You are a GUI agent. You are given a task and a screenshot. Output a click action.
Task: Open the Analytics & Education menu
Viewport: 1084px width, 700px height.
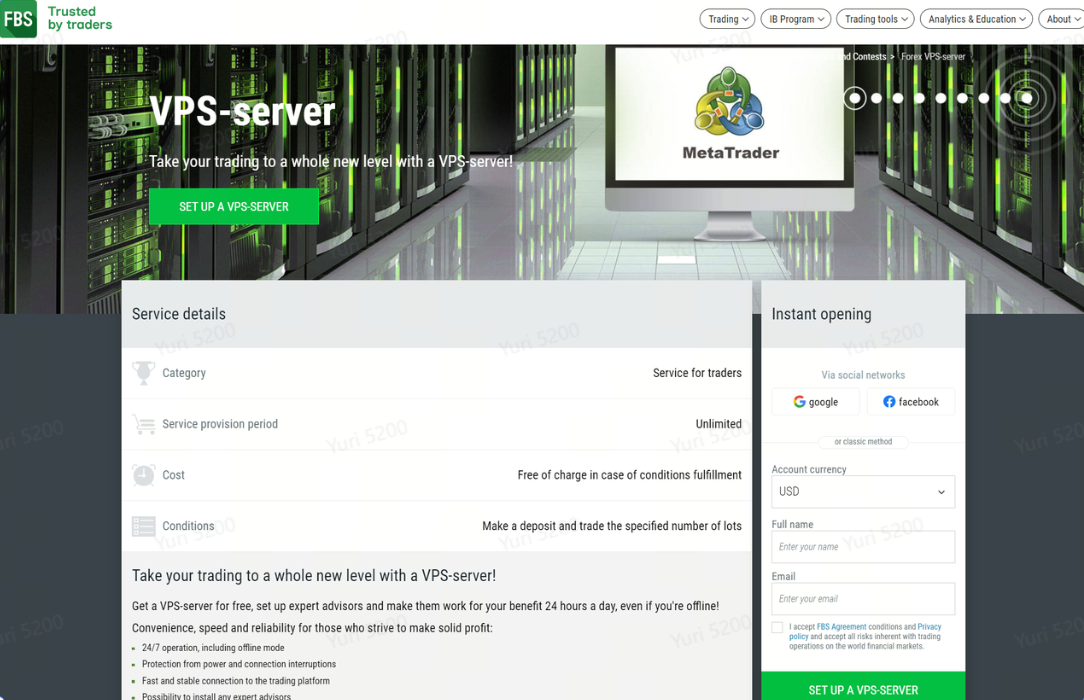click(x=976, y=19)
